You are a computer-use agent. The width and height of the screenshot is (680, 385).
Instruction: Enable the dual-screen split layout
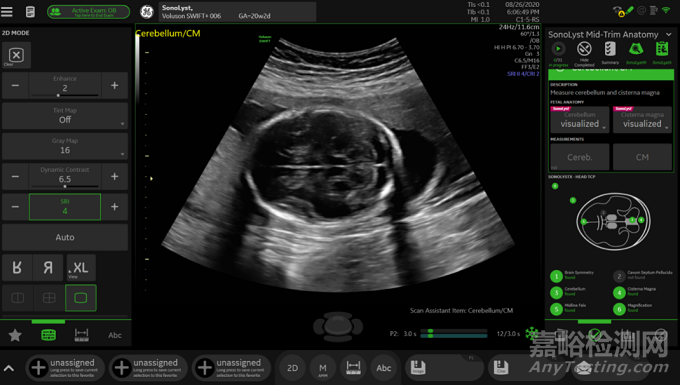17,298
